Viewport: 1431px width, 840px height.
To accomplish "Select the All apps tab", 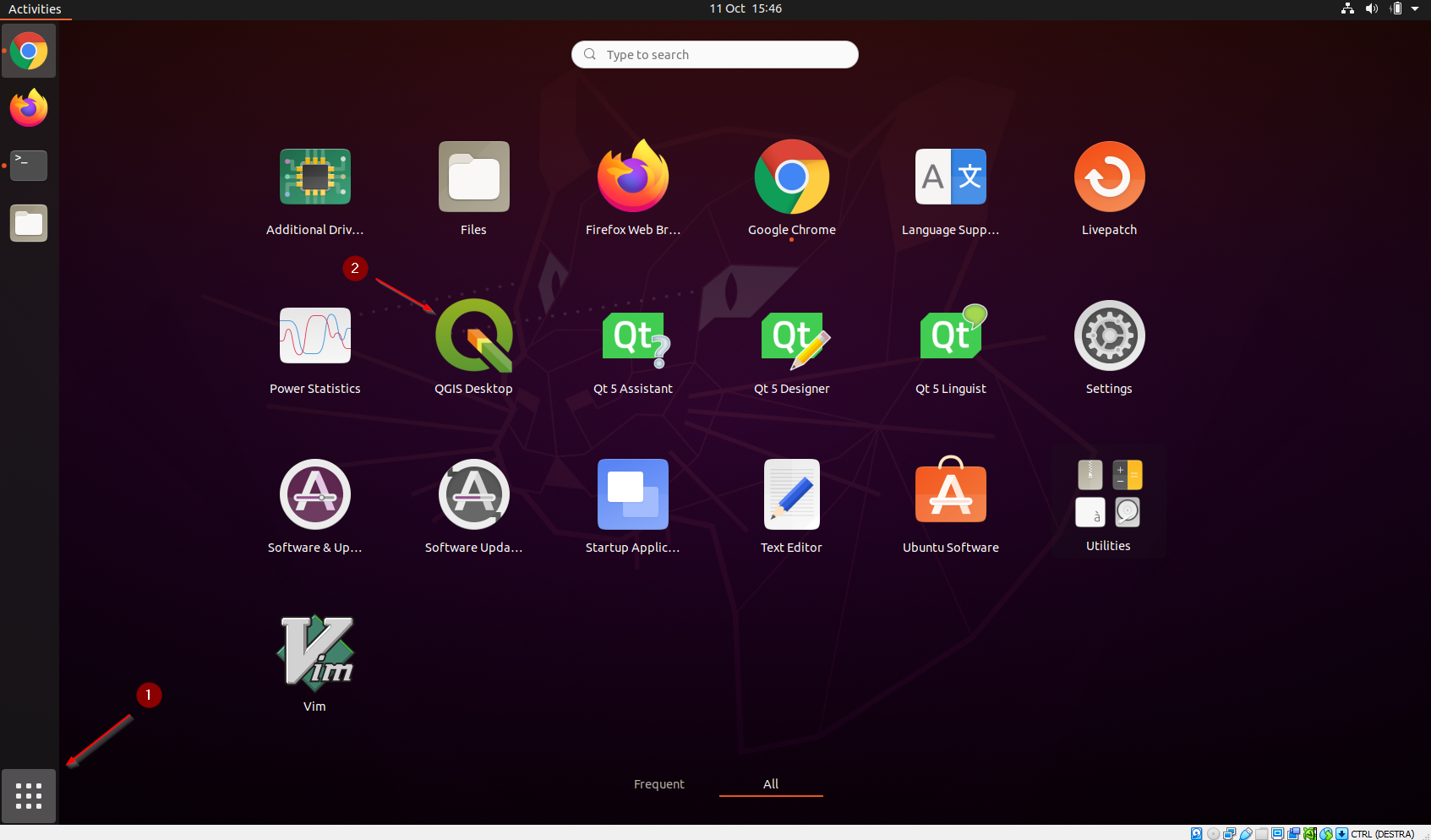I will pos(771,784).
